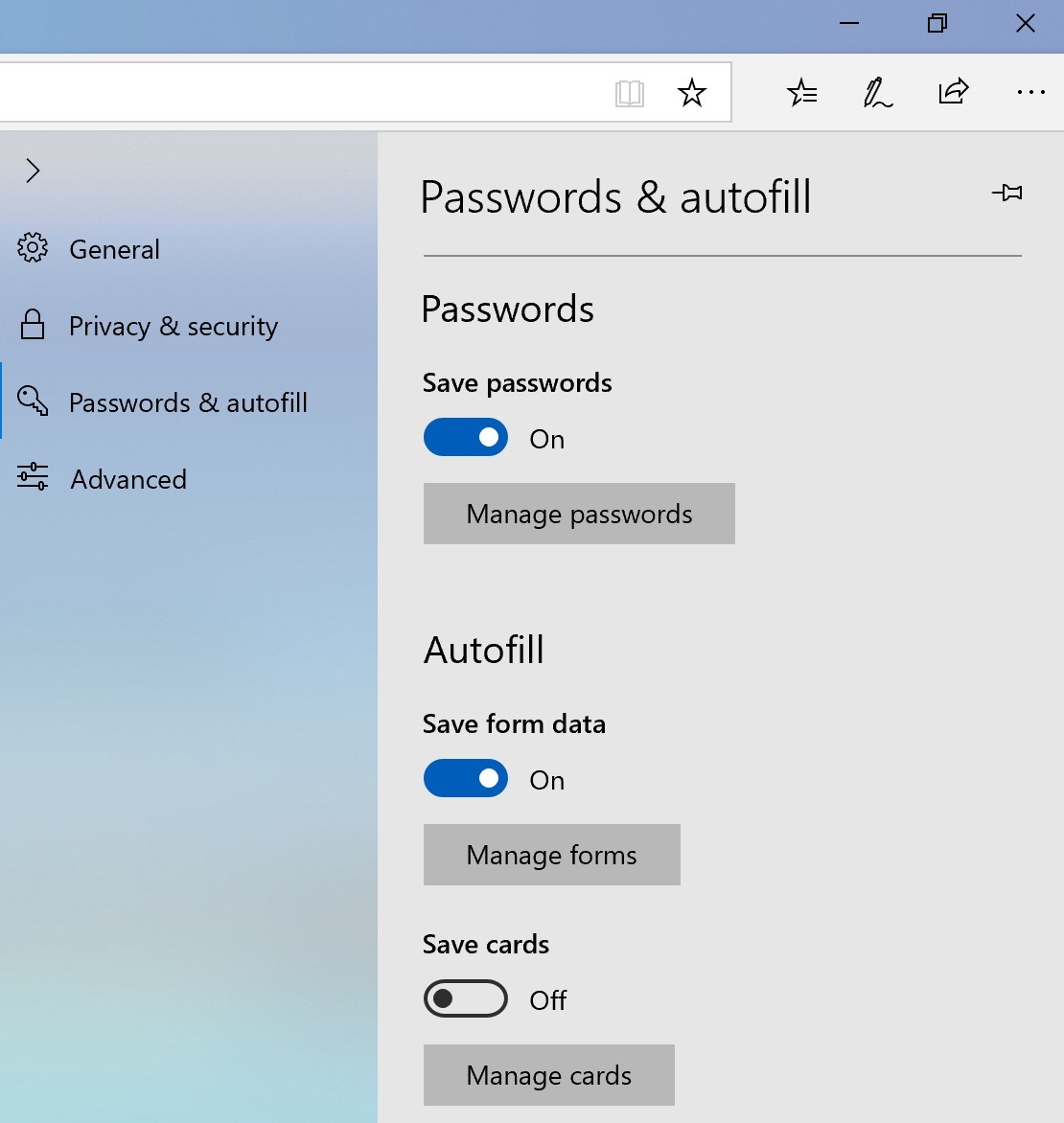
Task: Select Passwords & autofill in sidebar
Action: 188,402
